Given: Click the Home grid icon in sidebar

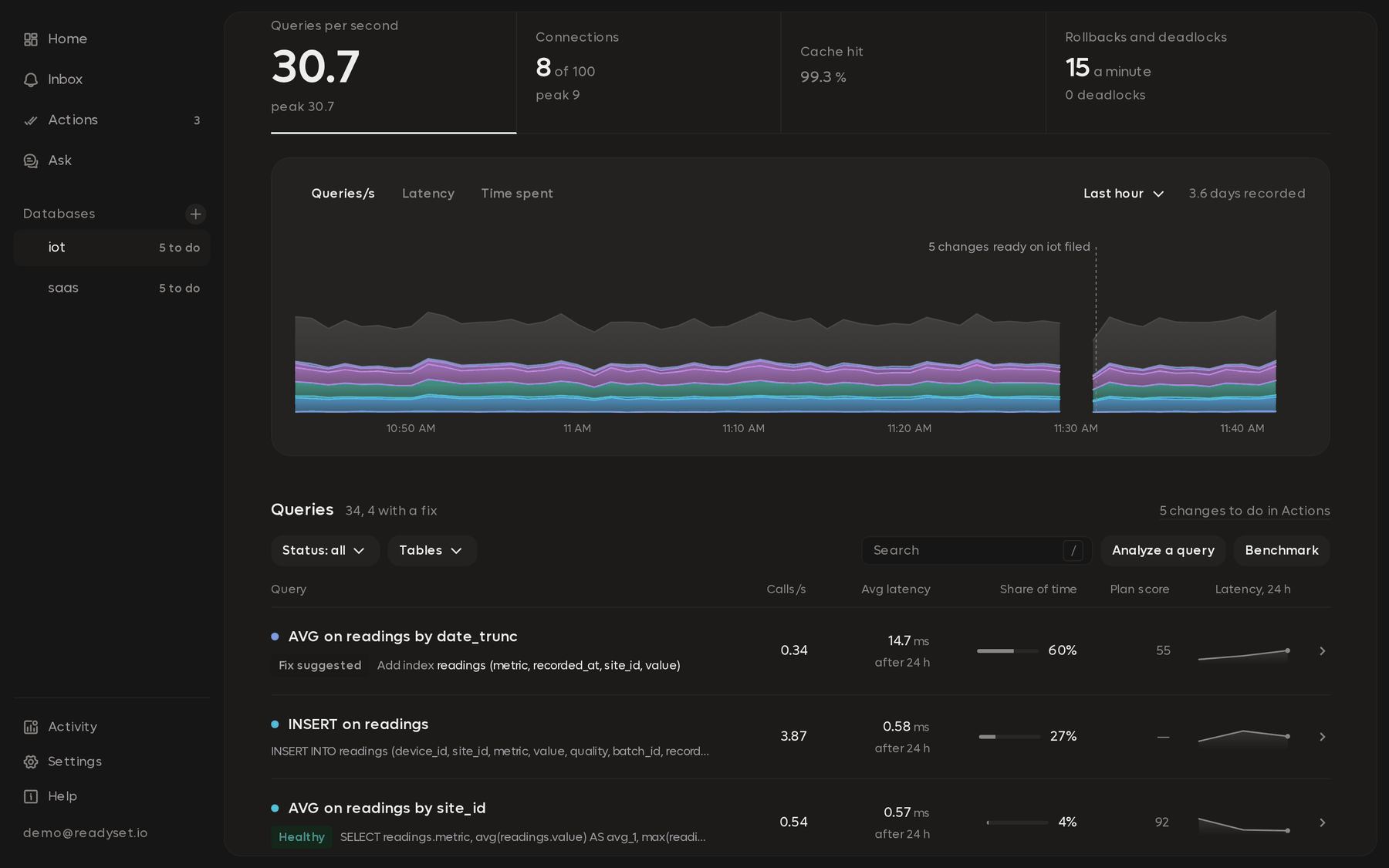Looking at the screenshot, I should (31, 39).
